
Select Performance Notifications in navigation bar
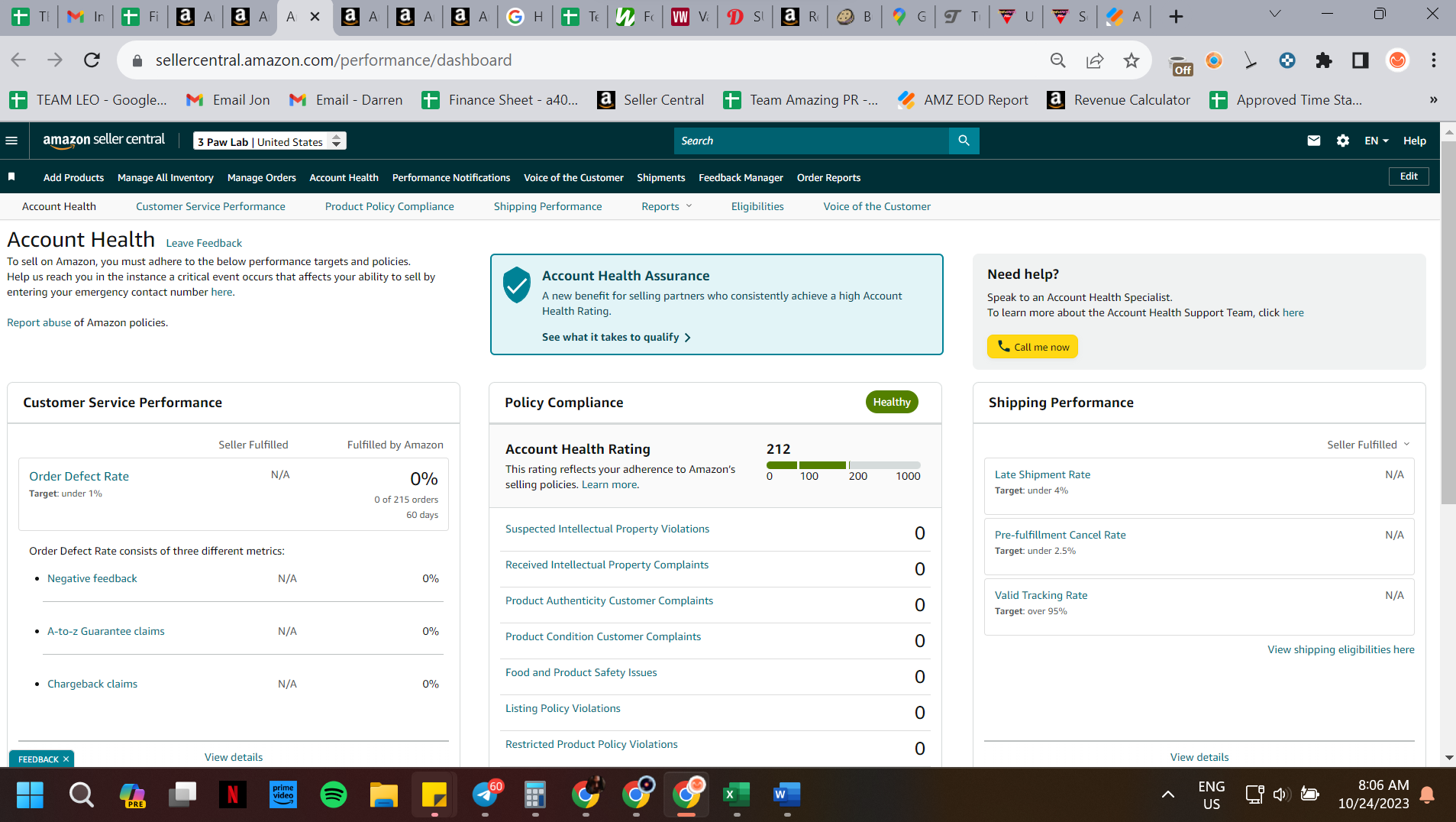click(x=451, y=177)
